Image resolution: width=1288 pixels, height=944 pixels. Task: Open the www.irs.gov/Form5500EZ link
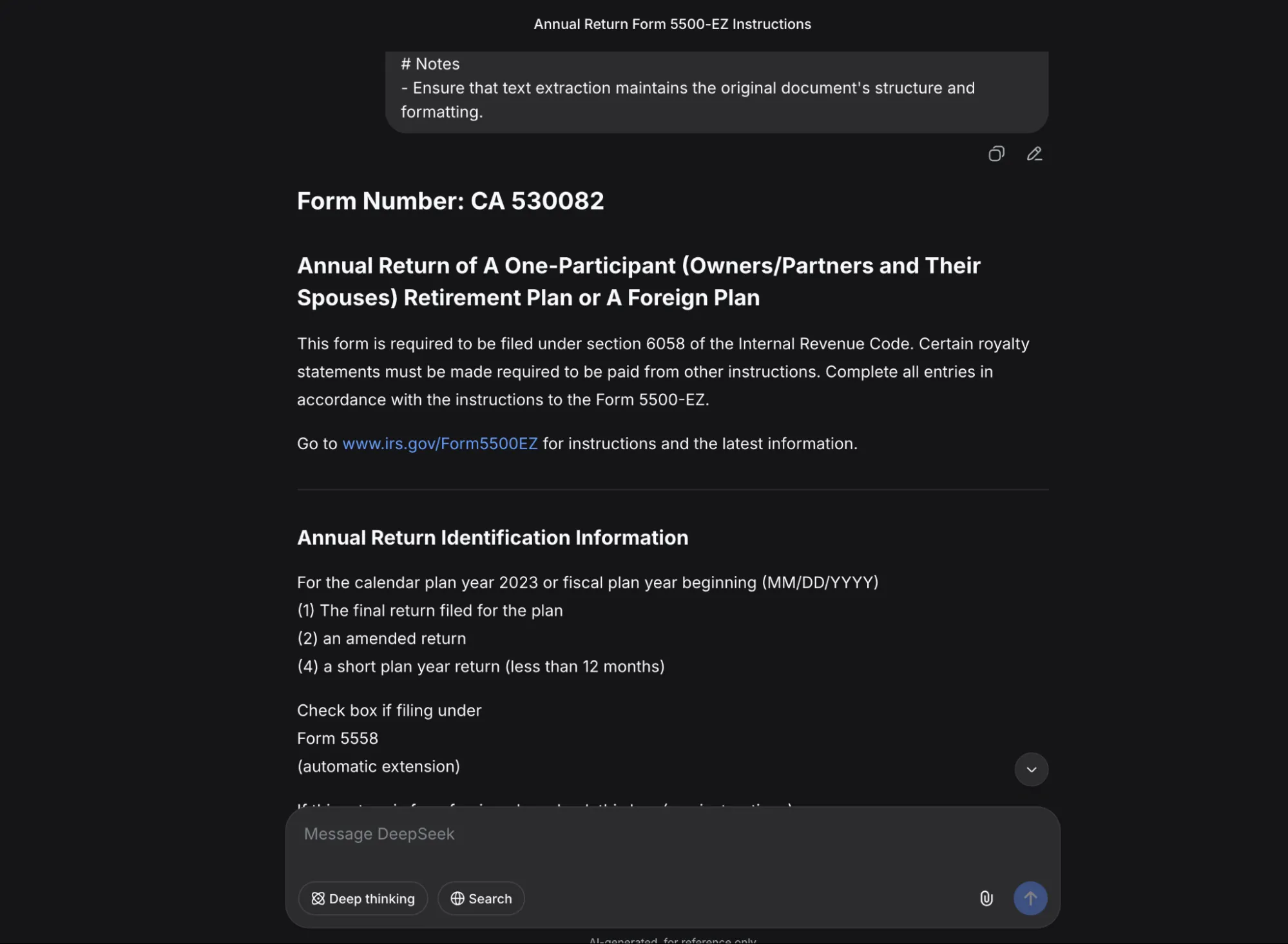point(440,443)
